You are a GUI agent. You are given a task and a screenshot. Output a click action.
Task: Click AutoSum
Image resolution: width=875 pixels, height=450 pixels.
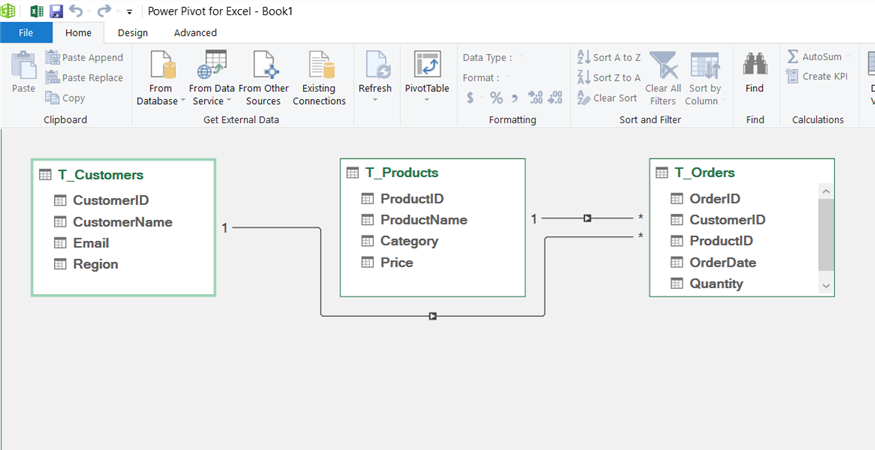tap(814, 56)
